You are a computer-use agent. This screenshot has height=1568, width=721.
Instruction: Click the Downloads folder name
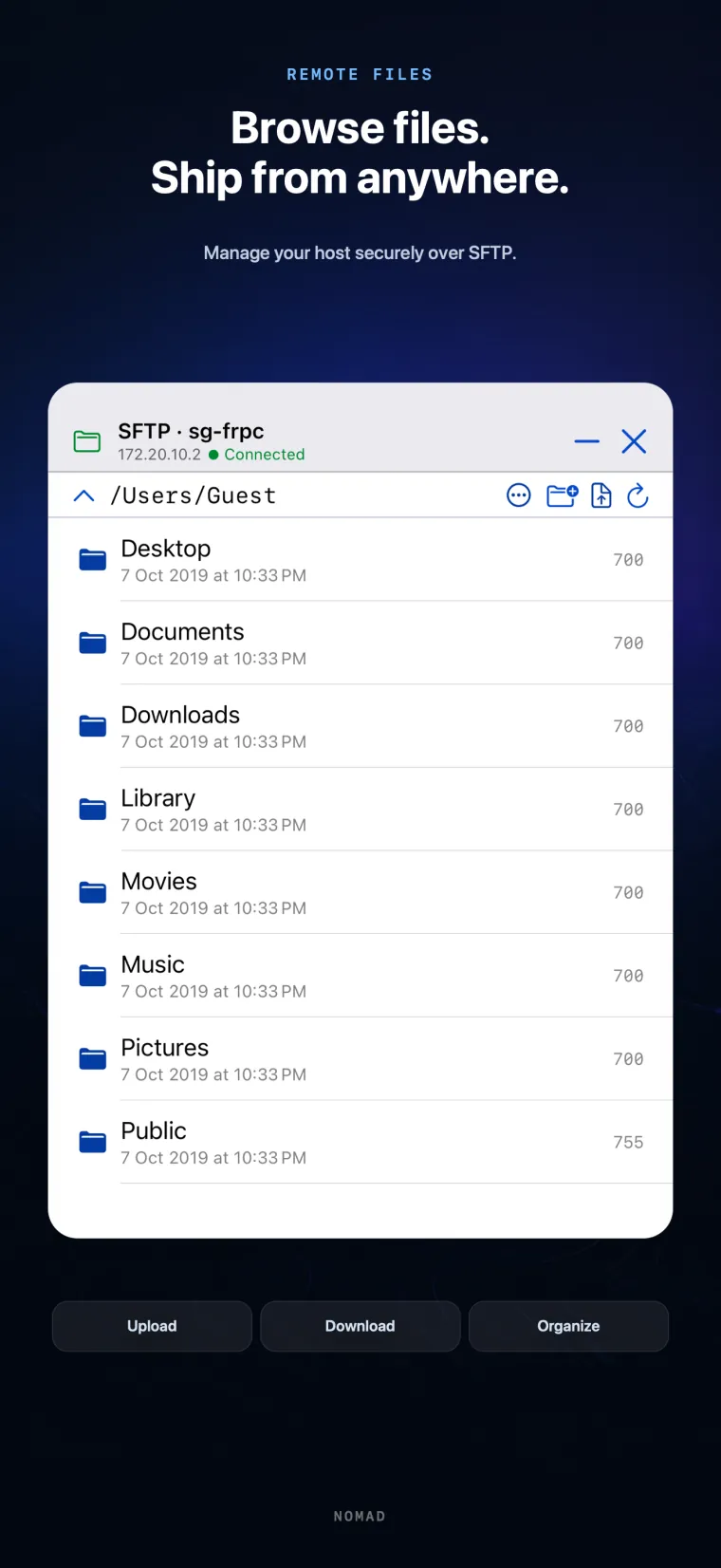tap(180, 715)
